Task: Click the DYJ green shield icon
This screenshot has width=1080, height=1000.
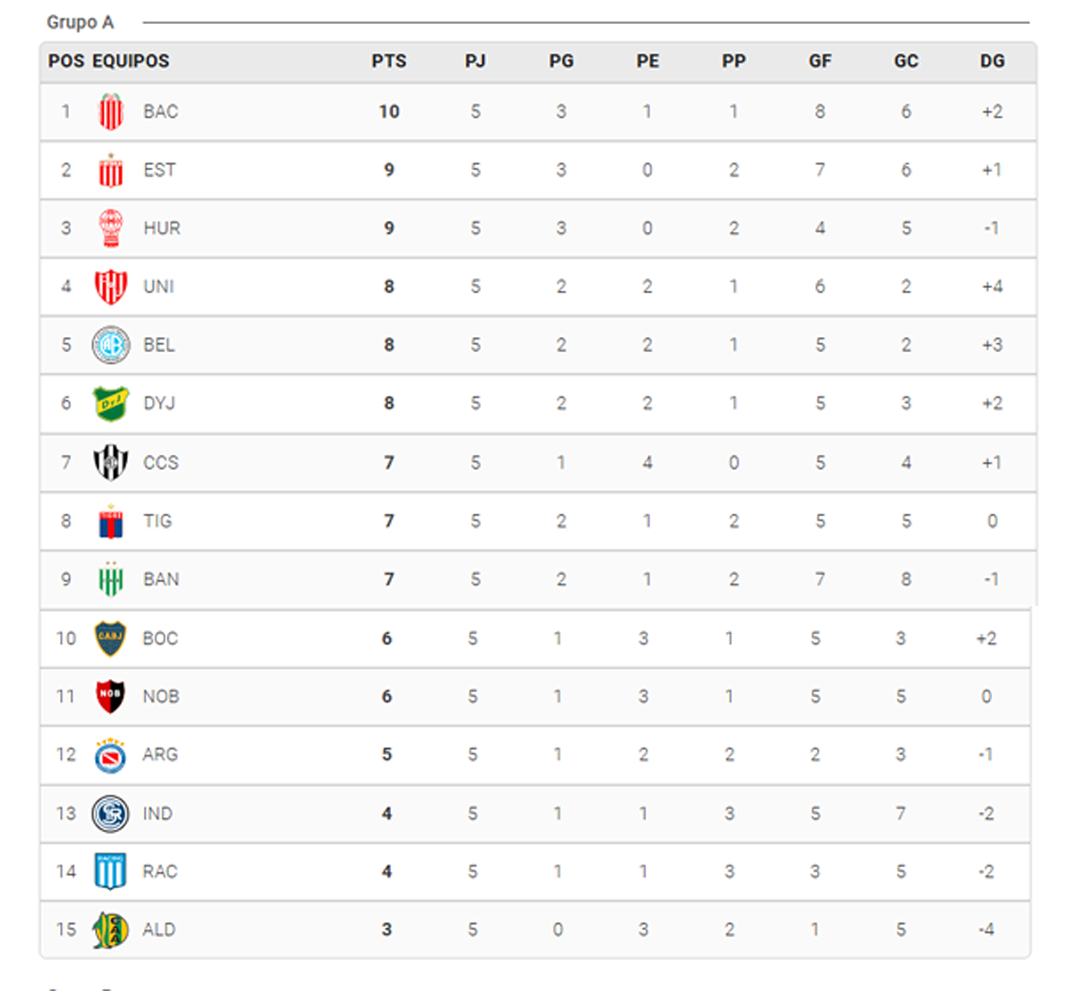Action: point(110,403)
